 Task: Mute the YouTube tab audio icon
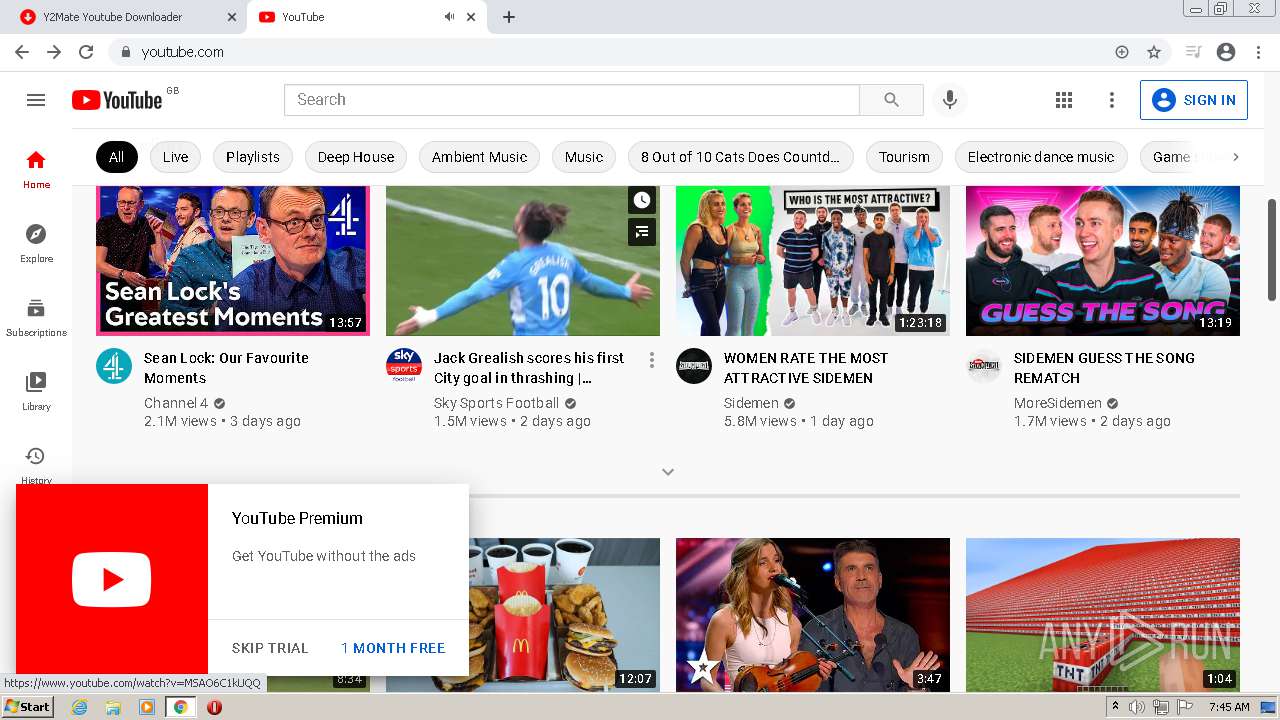tap(449, 17)
